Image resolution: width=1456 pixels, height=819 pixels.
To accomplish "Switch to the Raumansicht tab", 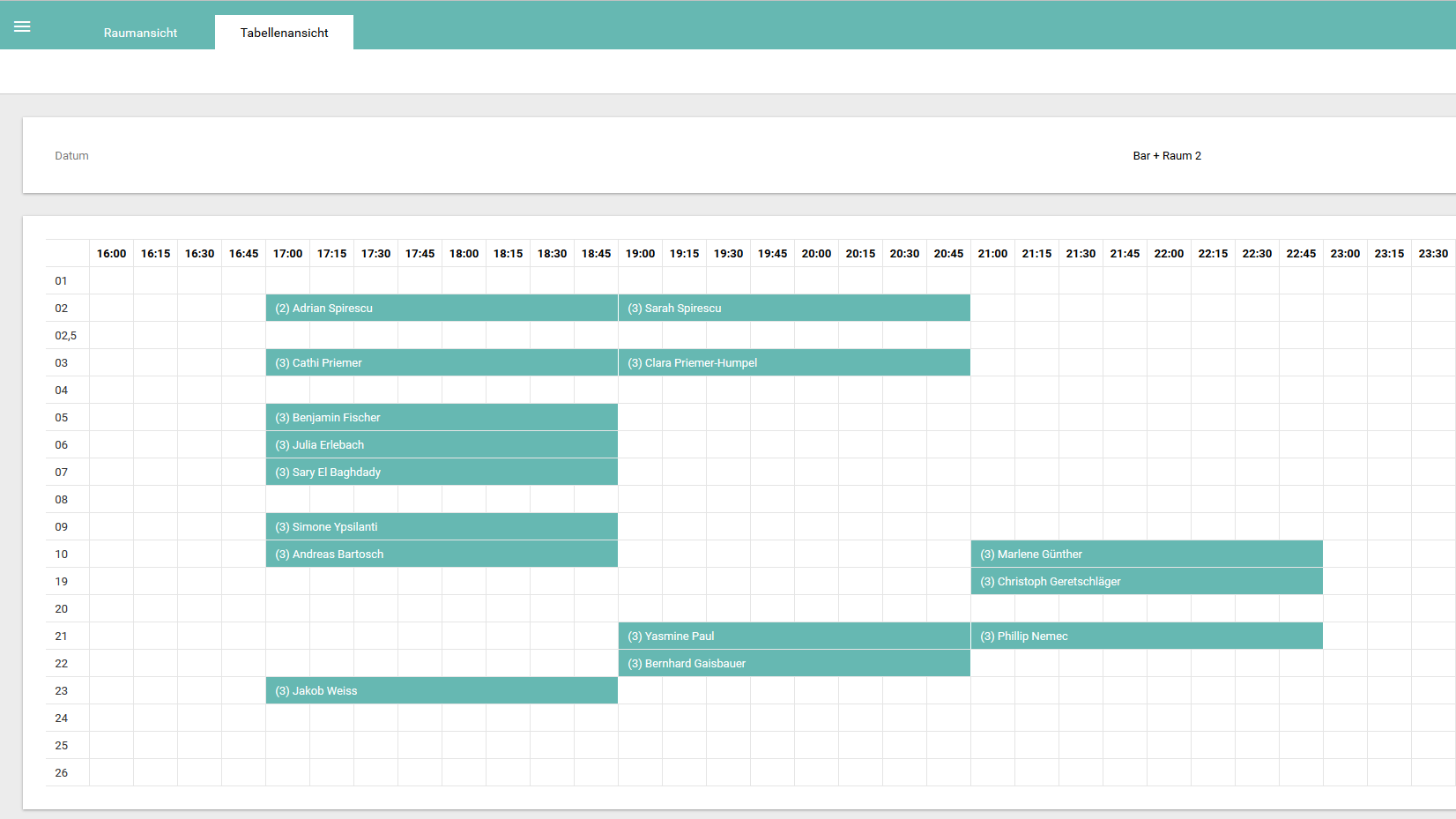I will tap(140, 33).
